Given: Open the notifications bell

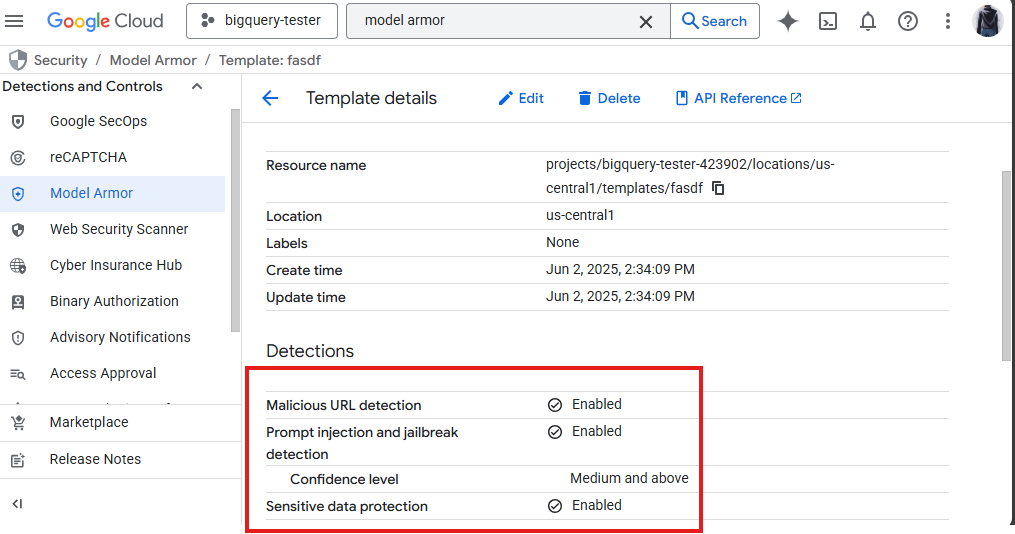Looking at the screenshot, I should [x=867, y=21].
